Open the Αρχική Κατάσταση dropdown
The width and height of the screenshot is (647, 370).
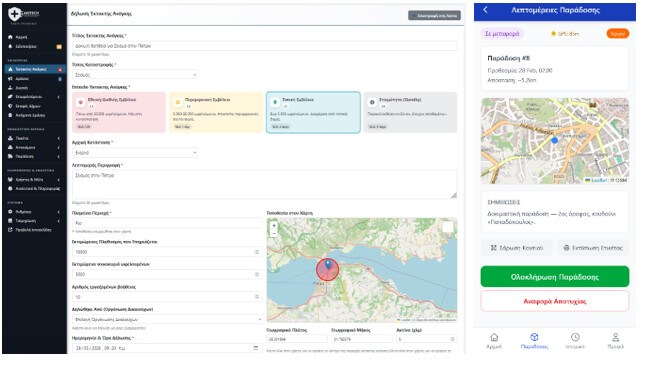click(x=135, y=153)
